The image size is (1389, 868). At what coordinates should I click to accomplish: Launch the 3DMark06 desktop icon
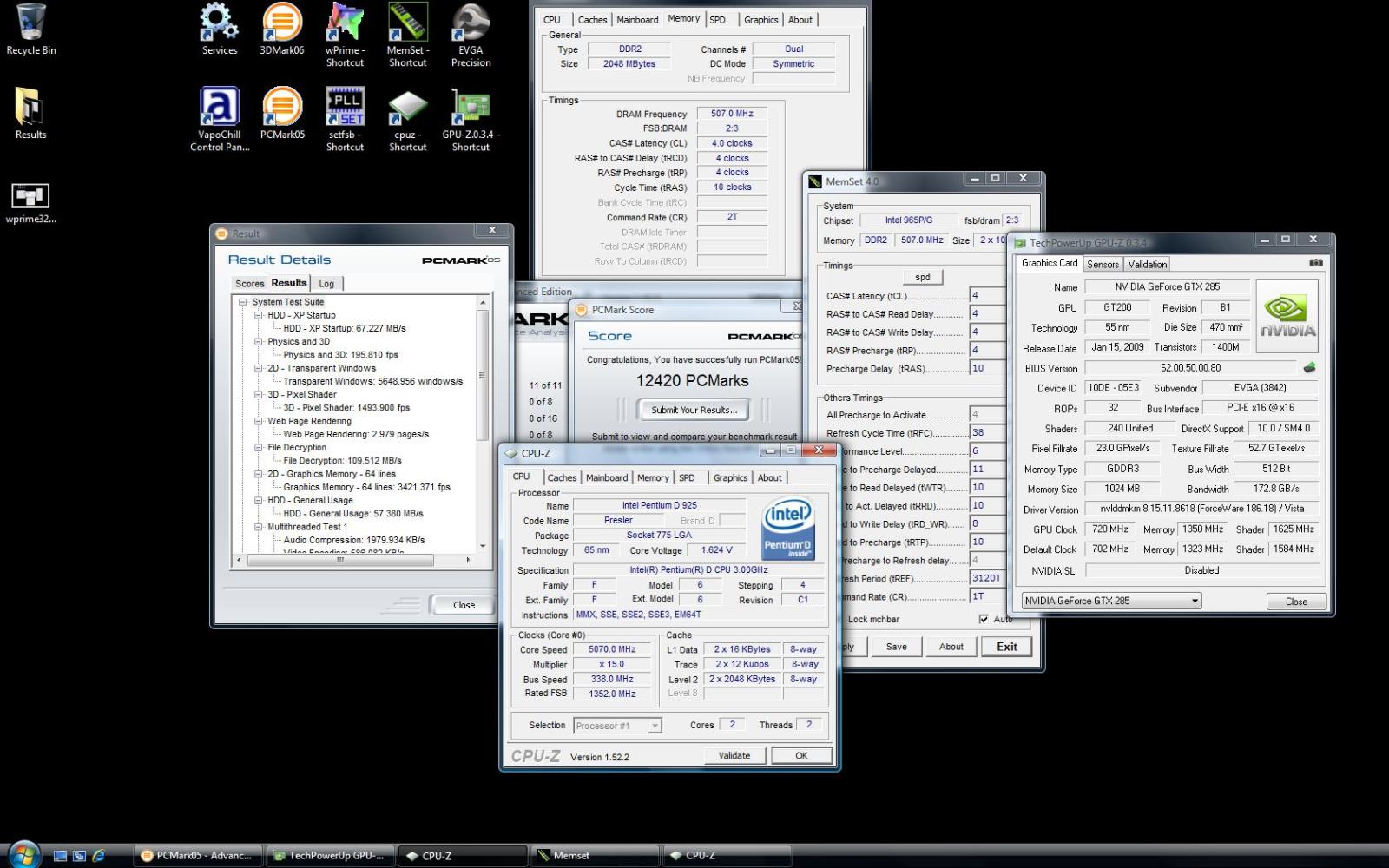click(282, 29)
